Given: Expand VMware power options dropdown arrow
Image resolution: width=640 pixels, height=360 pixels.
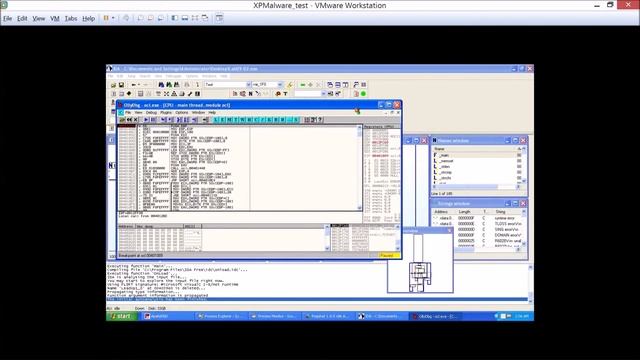Looking at the screenshot, I should point(113,18).
